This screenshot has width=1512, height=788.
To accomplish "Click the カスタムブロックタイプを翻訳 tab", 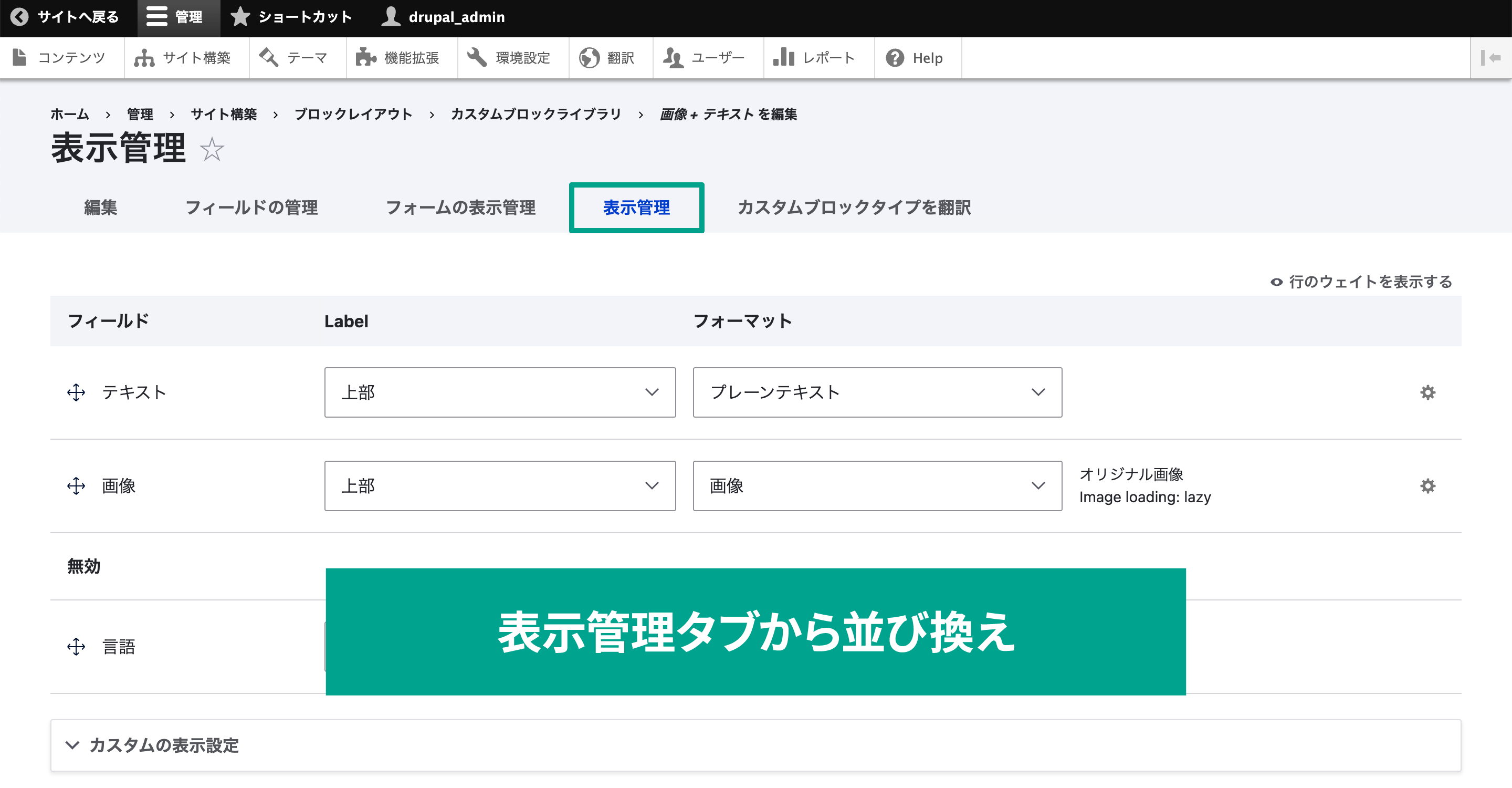I will click(x=854, y=209).
